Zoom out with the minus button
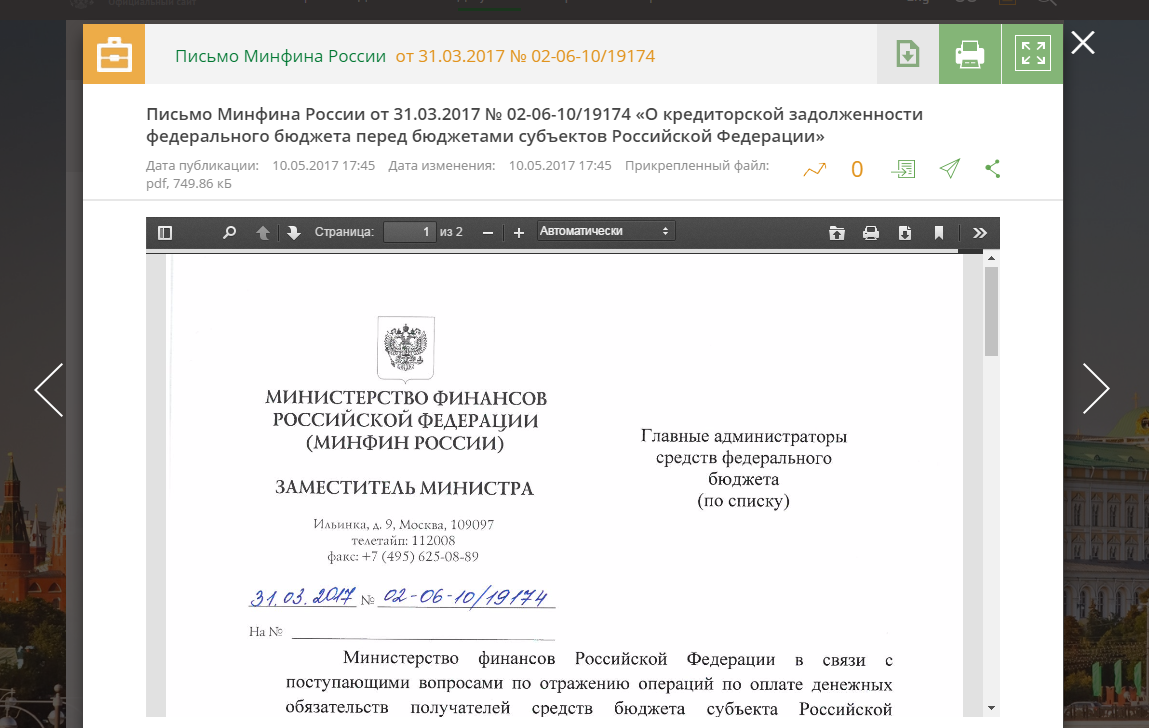The width and height of the screenshot is (1149, 728). click(488, 233)
